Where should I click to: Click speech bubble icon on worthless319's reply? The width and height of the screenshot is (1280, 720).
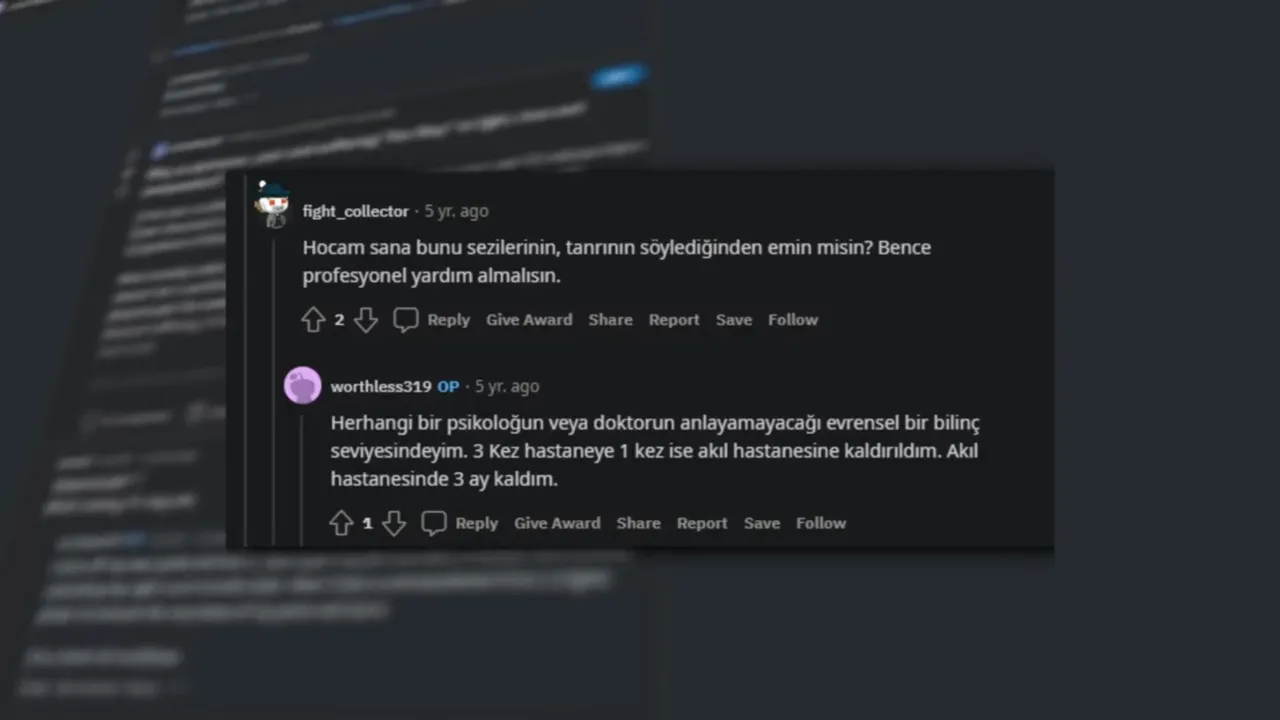433,523
